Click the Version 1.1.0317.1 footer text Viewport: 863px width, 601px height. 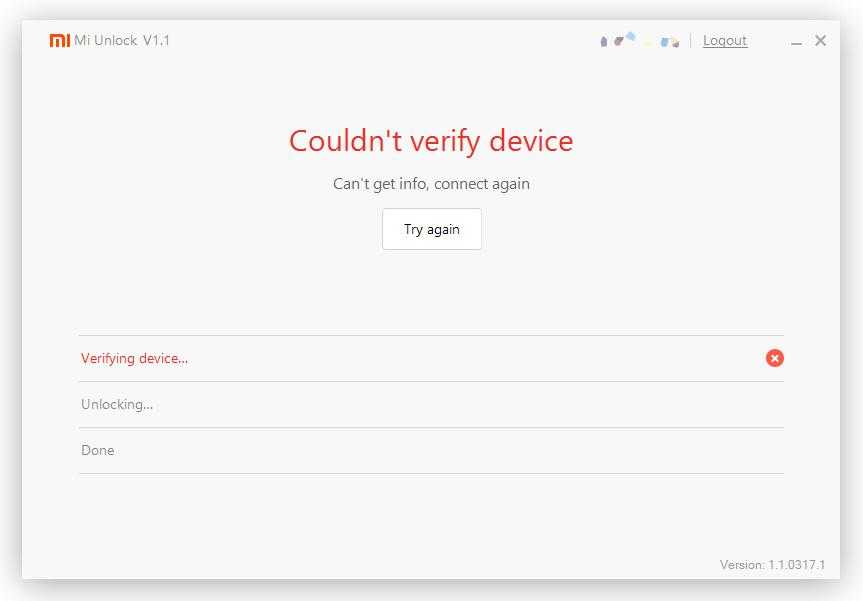(772, 565)
